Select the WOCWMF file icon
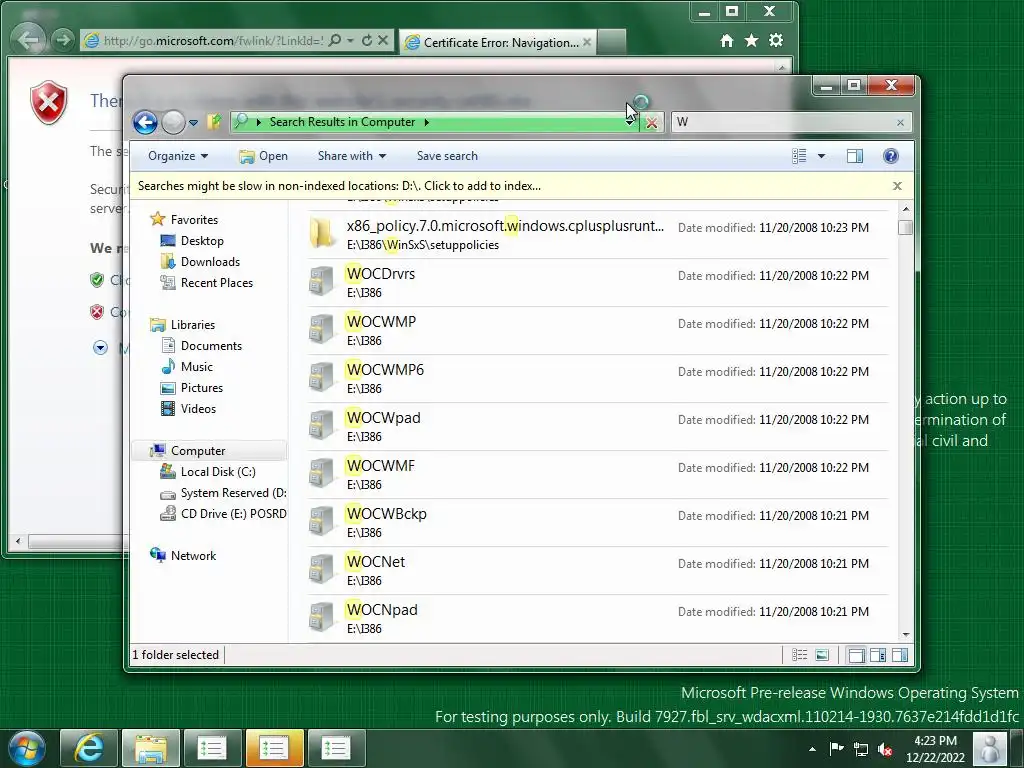The width and height of the screenshot is (1024, 768). tap(321, 473)
